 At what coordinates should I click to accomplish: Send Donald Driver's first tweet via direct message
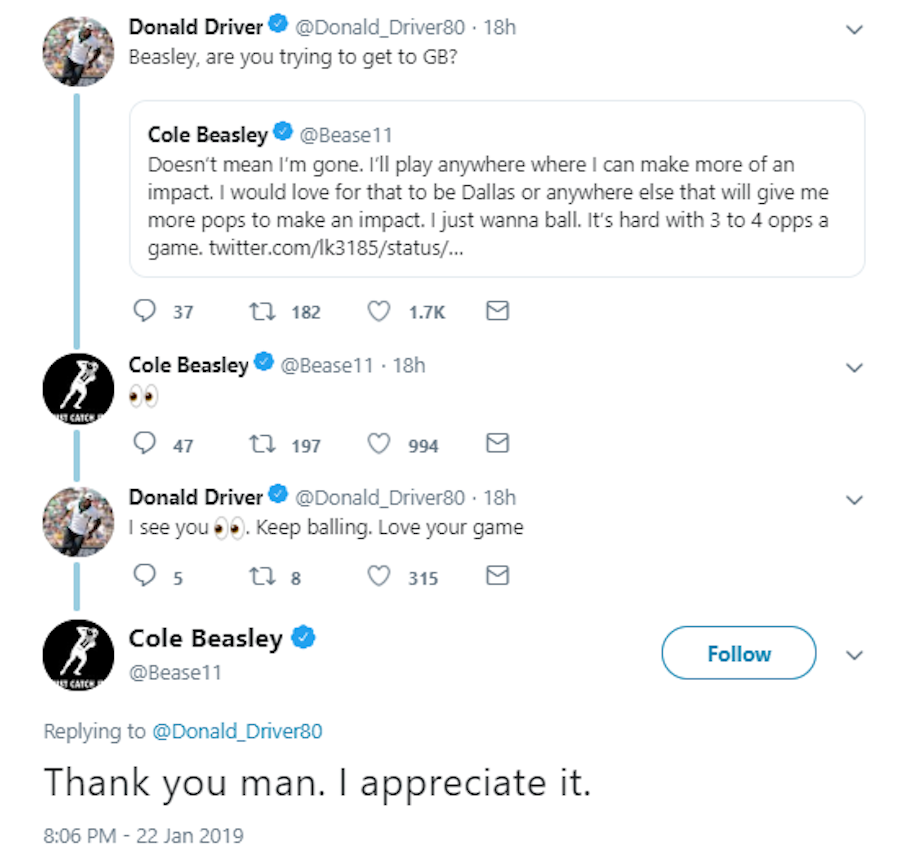tap(497, 312)
